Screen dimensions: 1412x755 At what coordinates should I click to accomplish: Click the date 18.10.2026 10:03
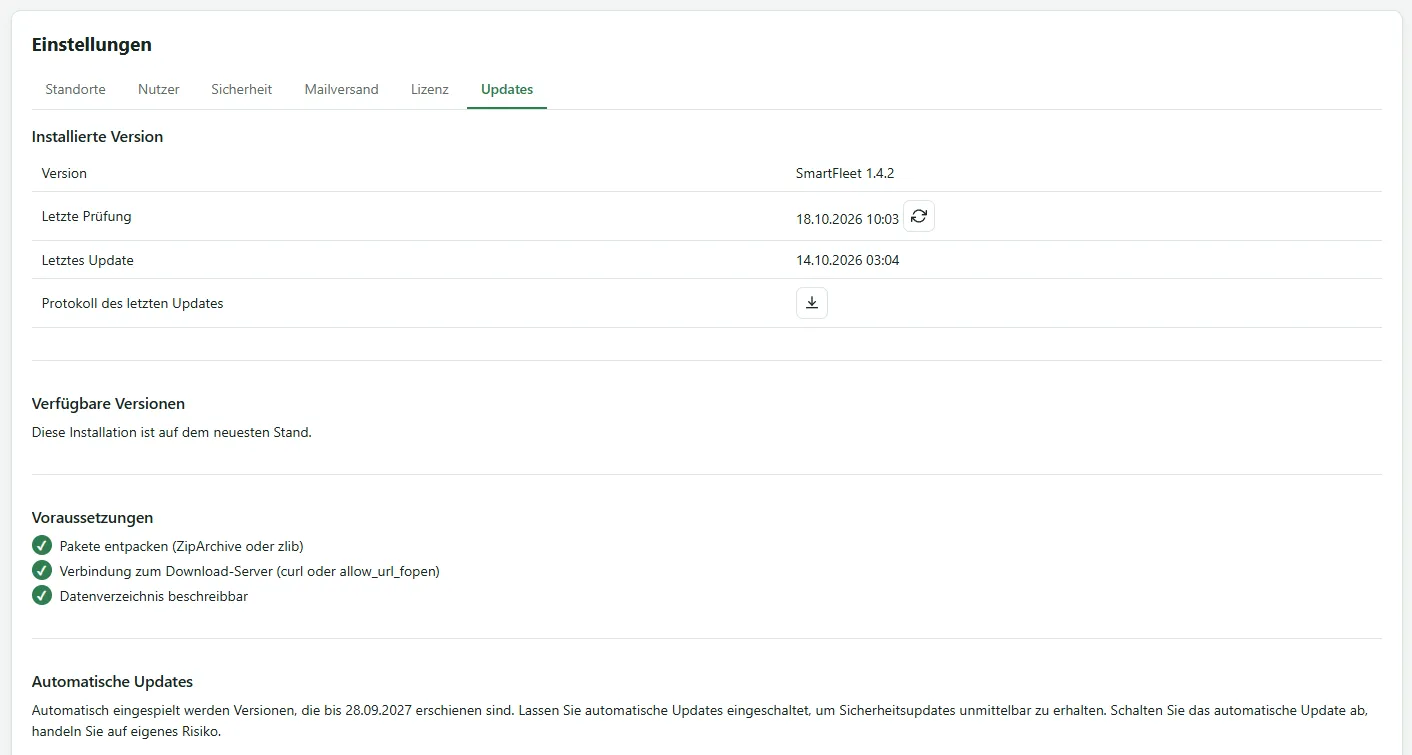847,219
